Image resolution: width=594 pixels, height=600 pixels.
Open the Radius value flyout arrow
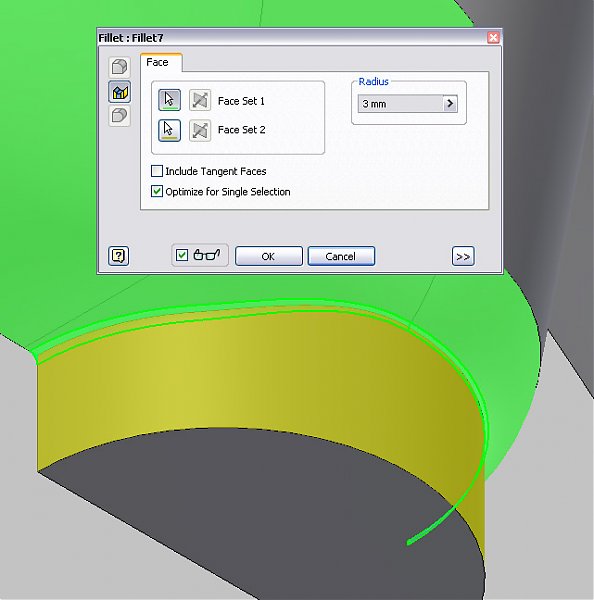pyautogui.click(x=450, y=103)
